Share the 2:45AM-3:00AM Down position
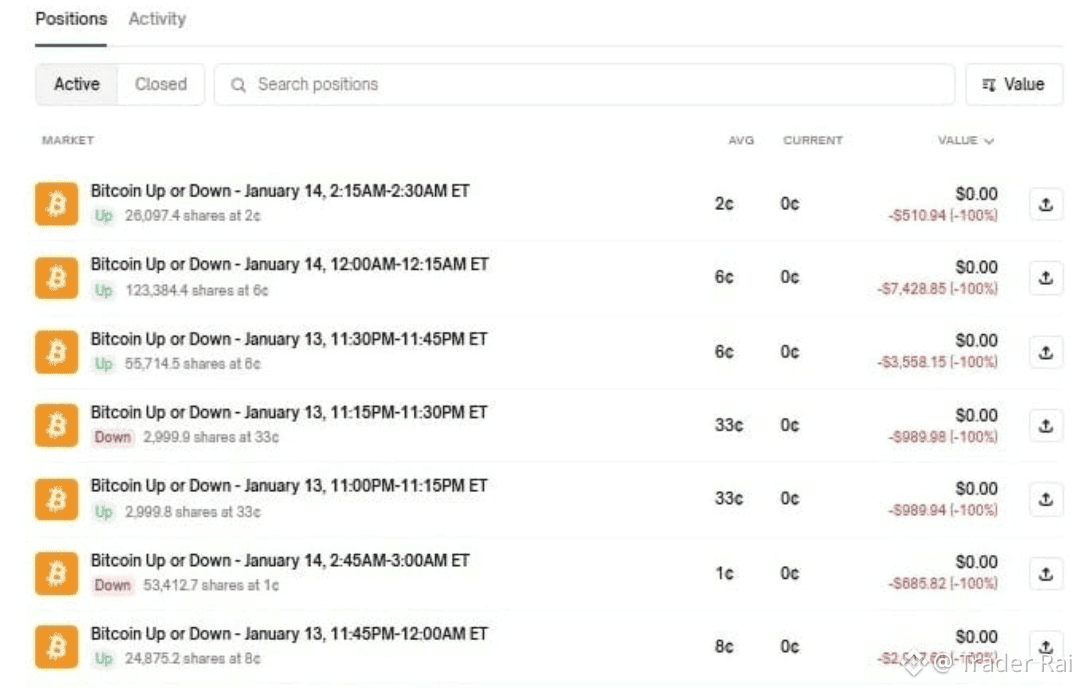This screenshot has height=688, width=1080. pyautogui.click(x=1045, y=573)
